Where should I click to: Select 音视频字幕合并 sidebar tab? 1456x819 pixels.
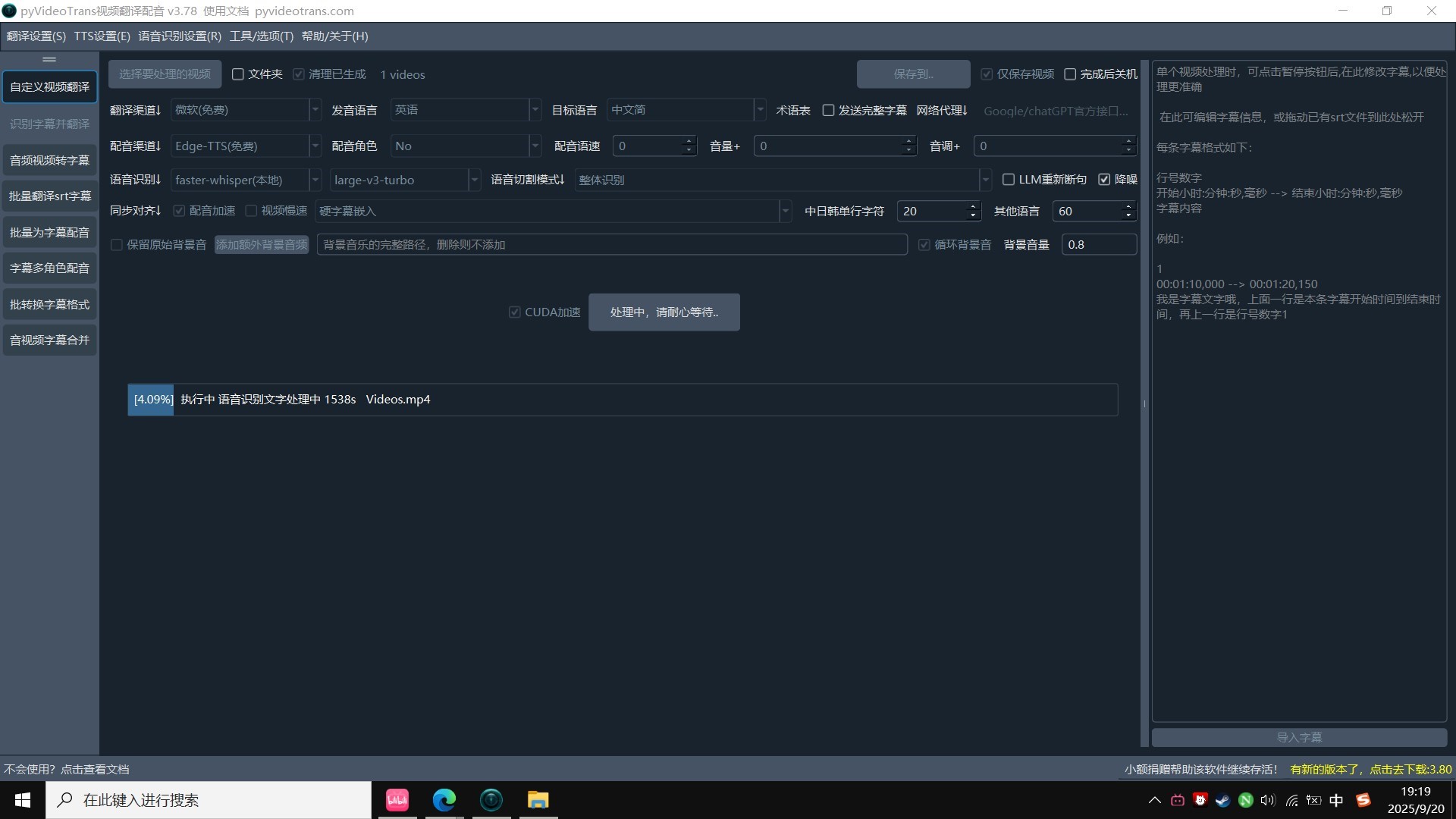[x=49, y=340]
